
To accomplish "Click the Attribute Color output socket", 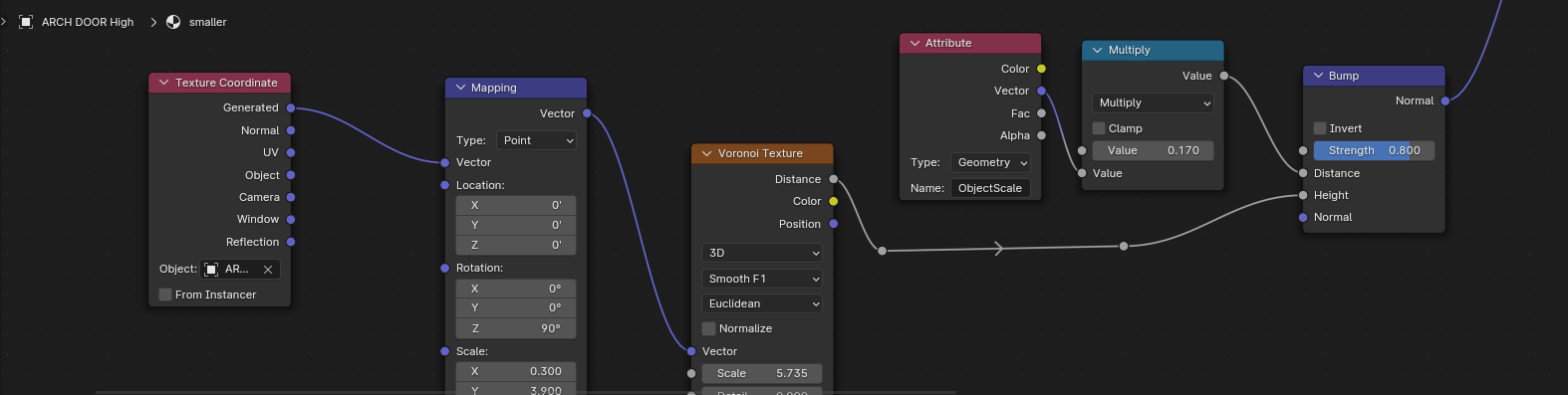I will [x=1042, y=69].
